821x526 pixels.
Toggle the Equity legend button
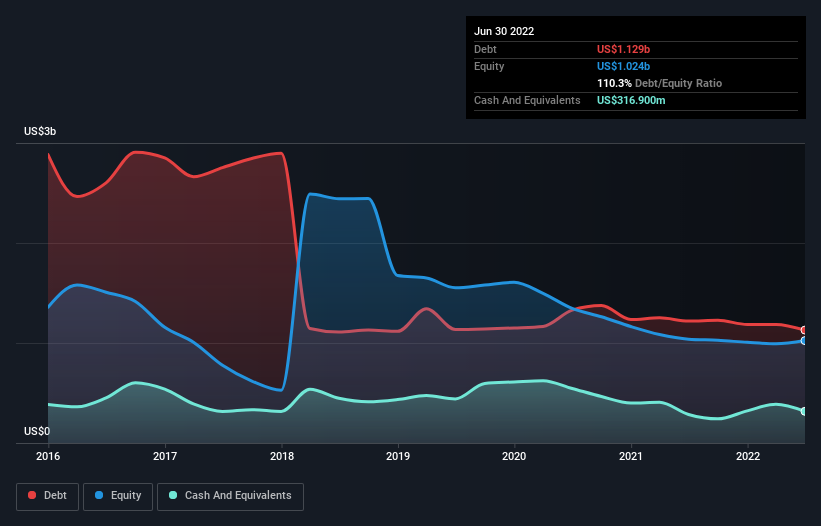pyautogui.click(x=118, y=496)
